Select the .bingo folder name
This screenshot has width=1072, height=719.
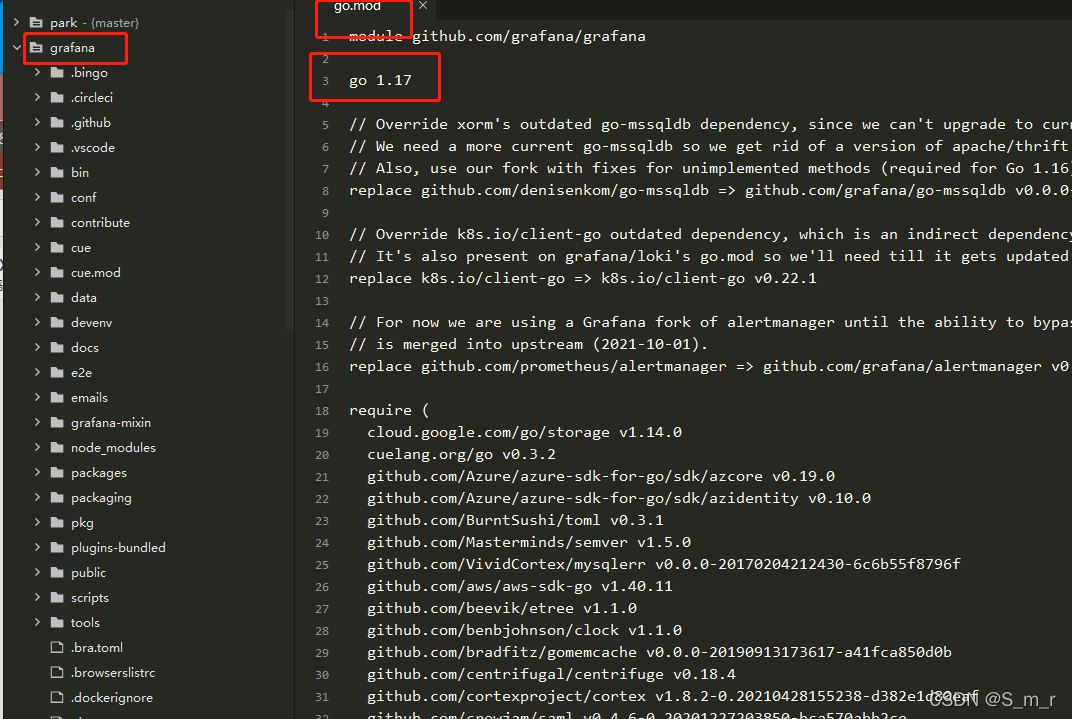[89, 72]
